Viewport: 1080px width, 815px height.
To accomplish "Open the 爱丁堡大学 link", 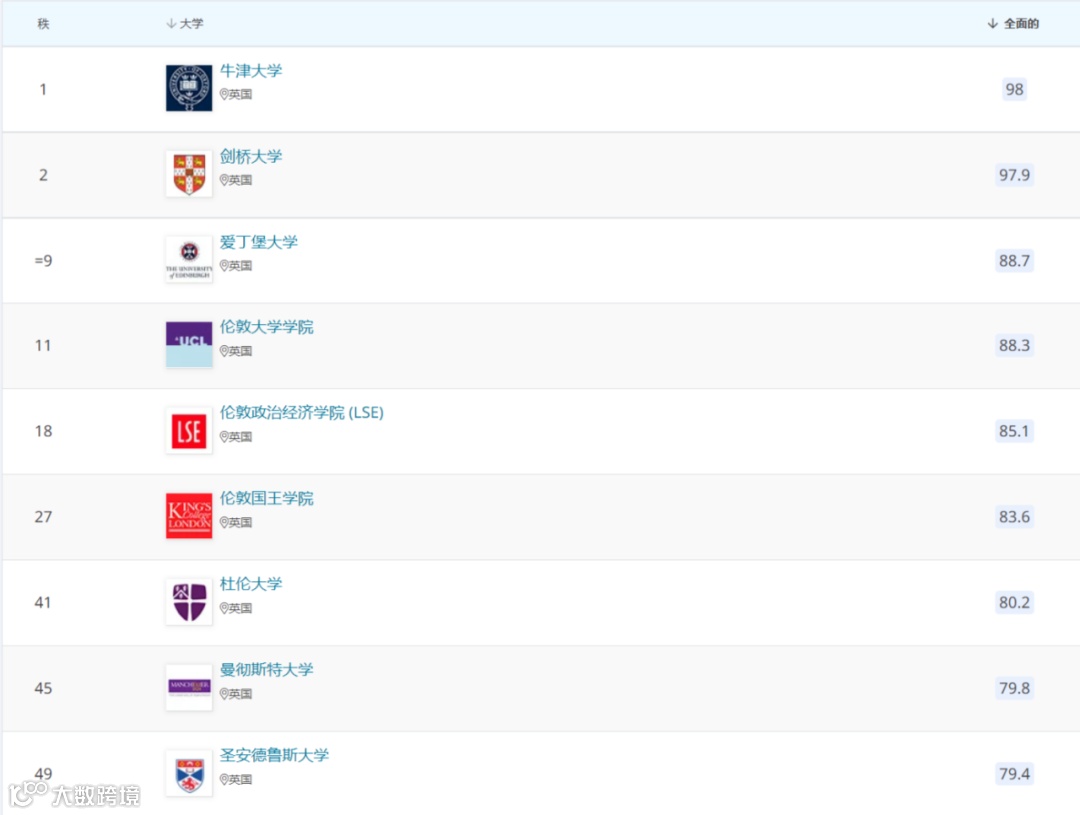I will [258, 242].
